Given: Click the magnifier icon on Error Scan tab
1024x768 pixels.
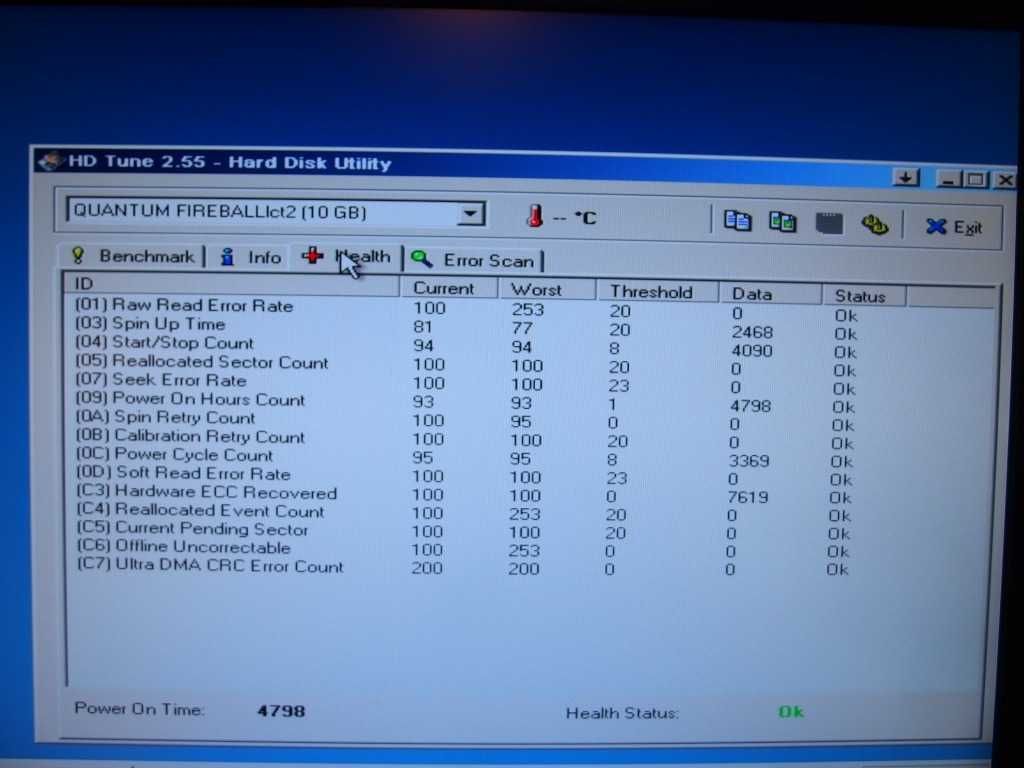Looking at the screenshot, I should pos(422,259).
